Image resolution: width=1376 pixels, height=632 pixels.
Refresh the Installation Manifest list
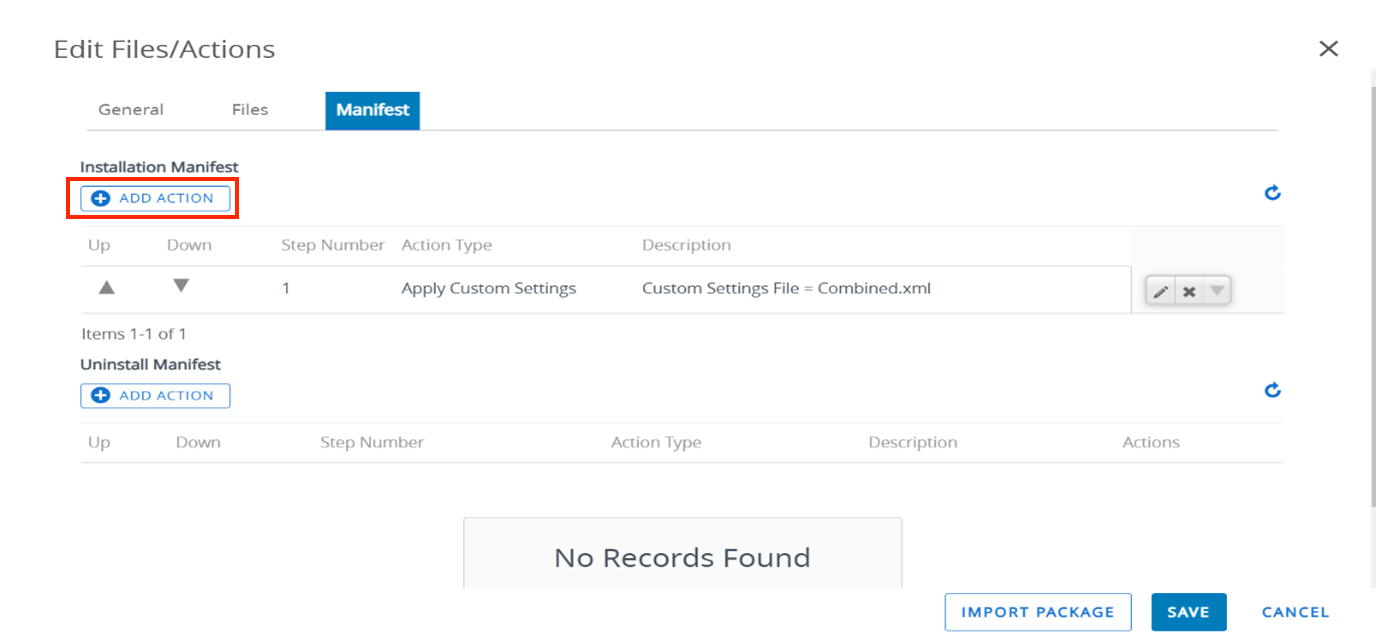click(1272, 193)
